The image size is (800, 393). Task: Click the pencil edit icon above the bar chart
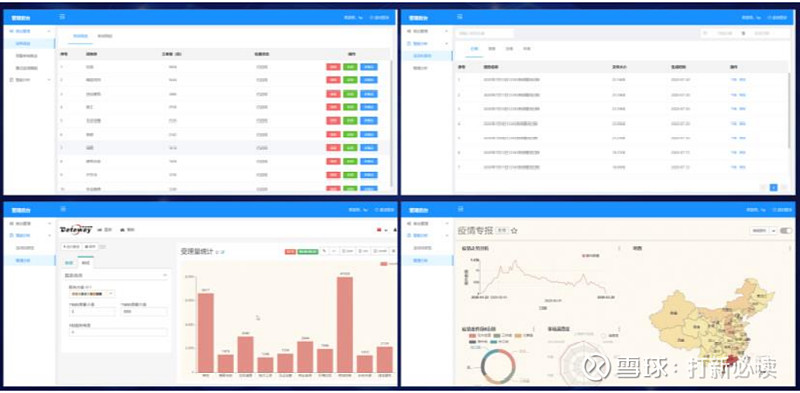point(324,251)
